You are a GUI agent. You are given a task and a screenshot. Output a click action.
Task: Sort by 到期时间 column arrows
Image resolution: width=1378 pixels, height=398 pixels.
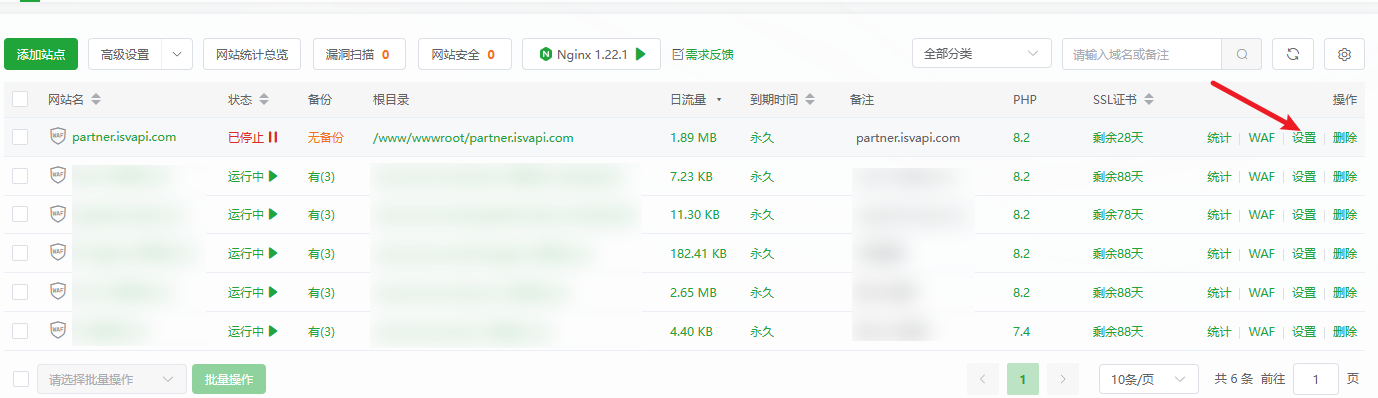[810, 100]
